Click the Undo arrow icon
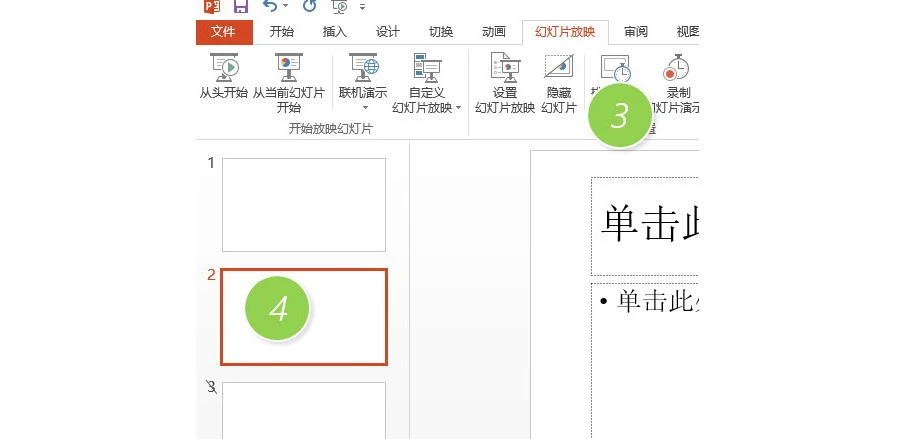This screenshot has height=439, width=900. tap(270, 6)
